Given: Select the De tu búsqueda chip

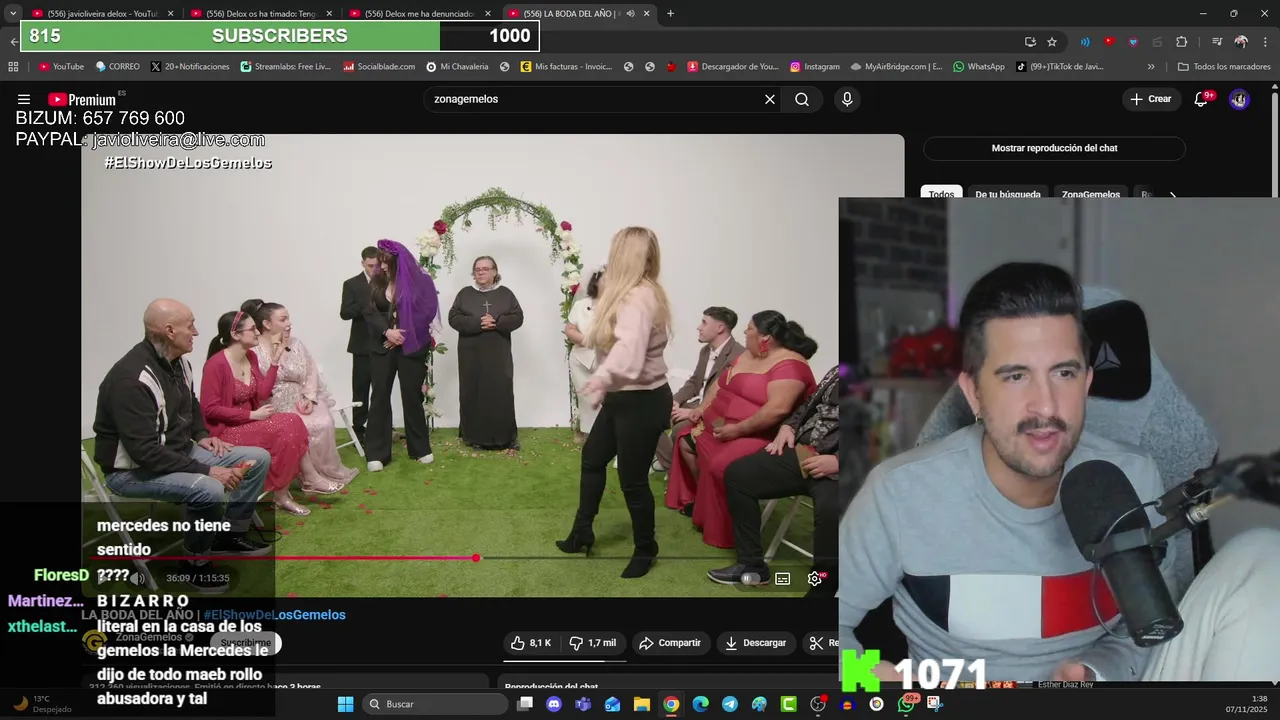Looking at the screenshot, I should click(x=1008, y=194).
